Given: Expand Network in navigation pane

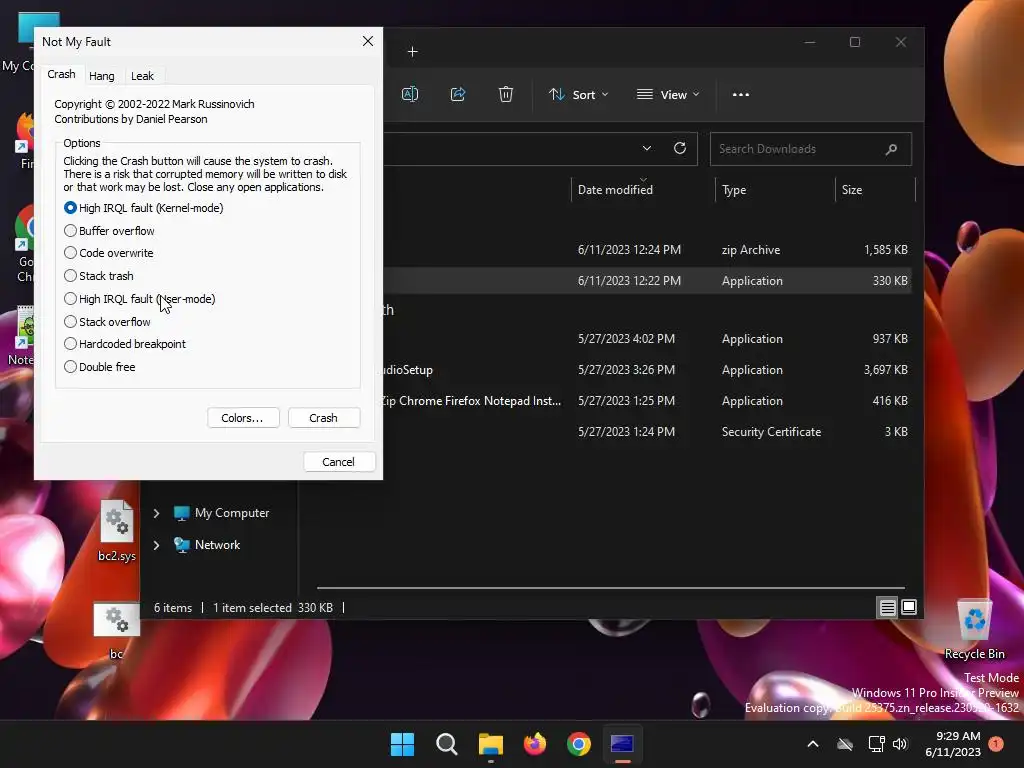Looking at the screenshot, I should pyautogui.click(x=156, y=545).
